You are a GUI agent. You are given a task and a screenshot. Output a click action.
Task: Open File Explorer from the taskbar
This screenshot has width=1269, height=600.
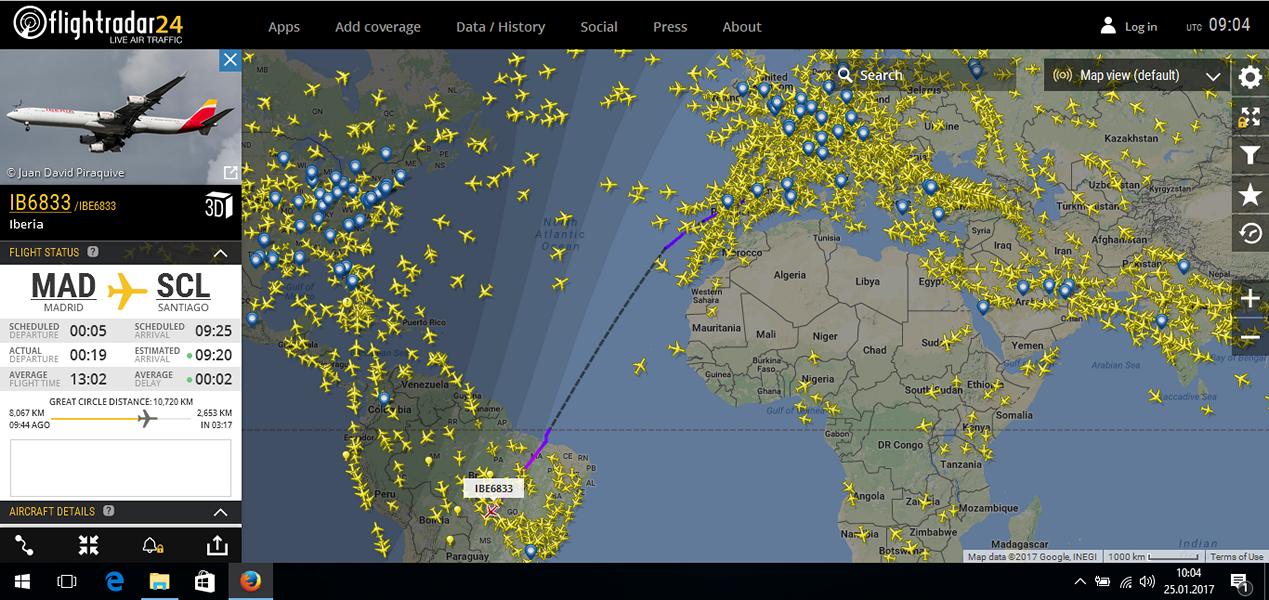[160, 581]
